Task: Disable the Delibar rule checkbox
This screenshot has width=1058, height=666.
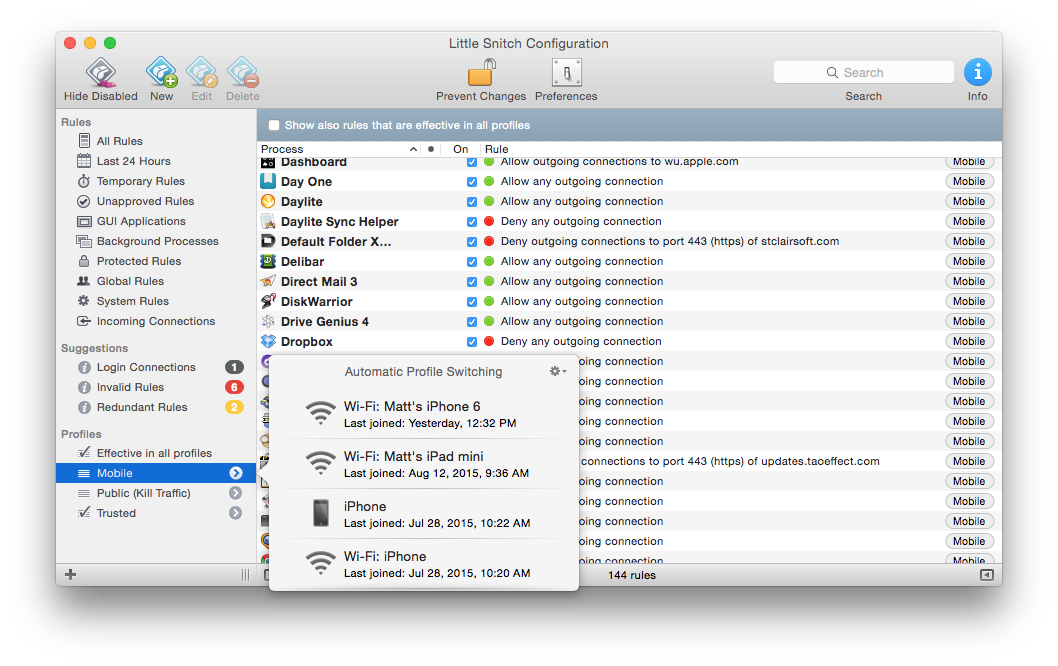Action: click(x=472, y=262)
